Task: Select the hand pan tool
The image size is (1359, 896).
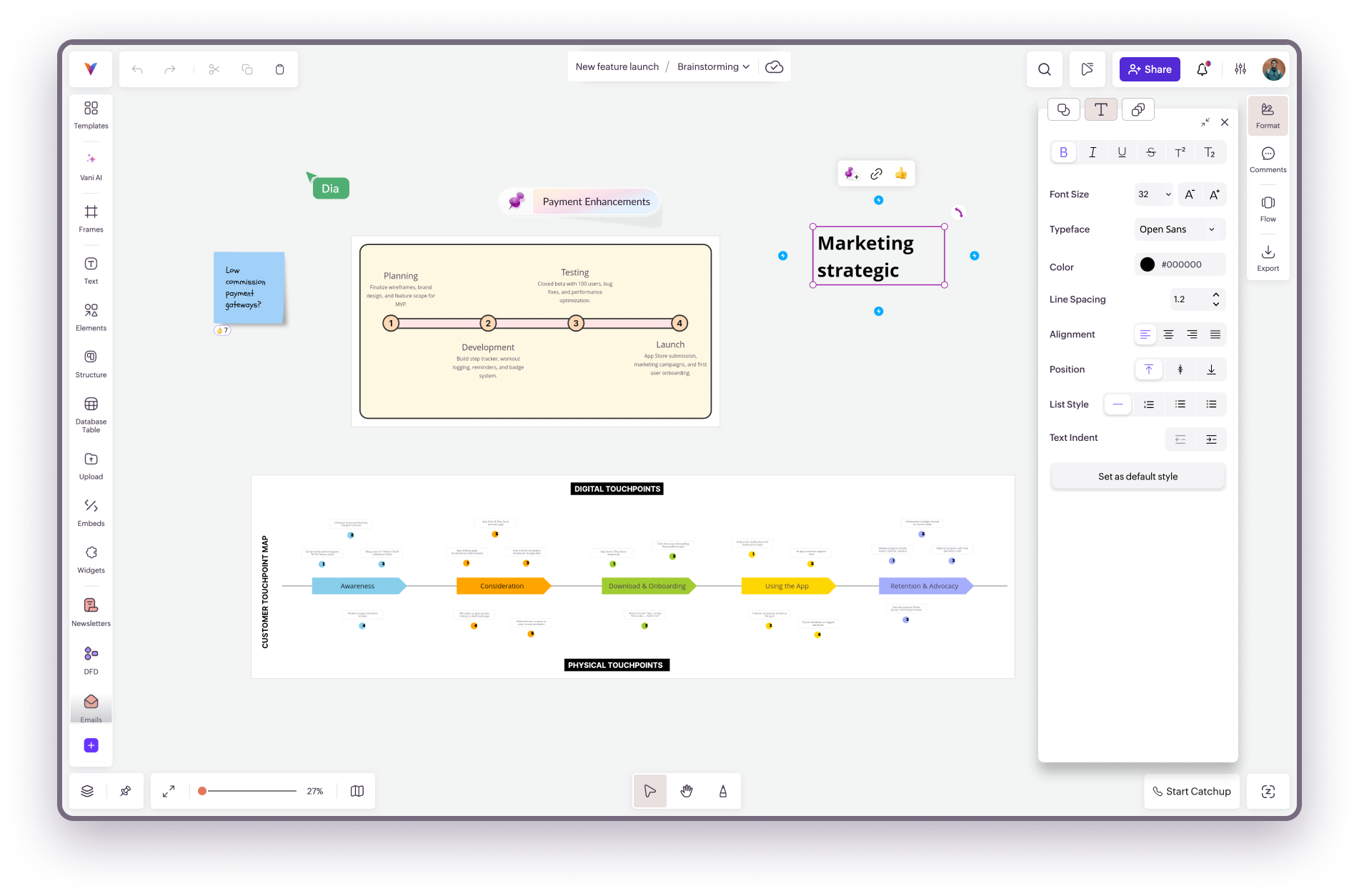Action: [x=687, y=791]
